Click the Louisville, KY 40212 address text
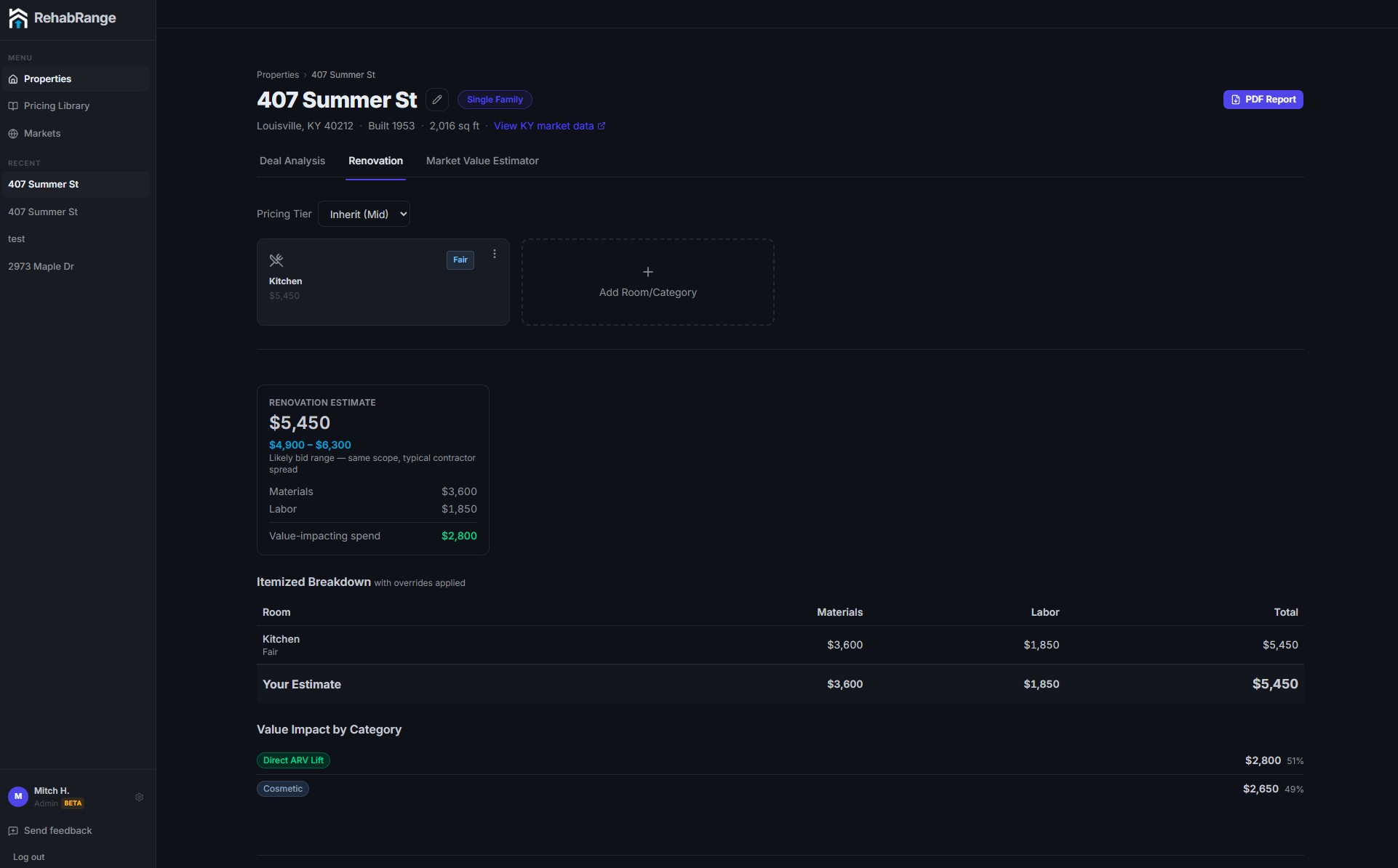Viewport: 1398px width, 868px height. click(305, 126)
